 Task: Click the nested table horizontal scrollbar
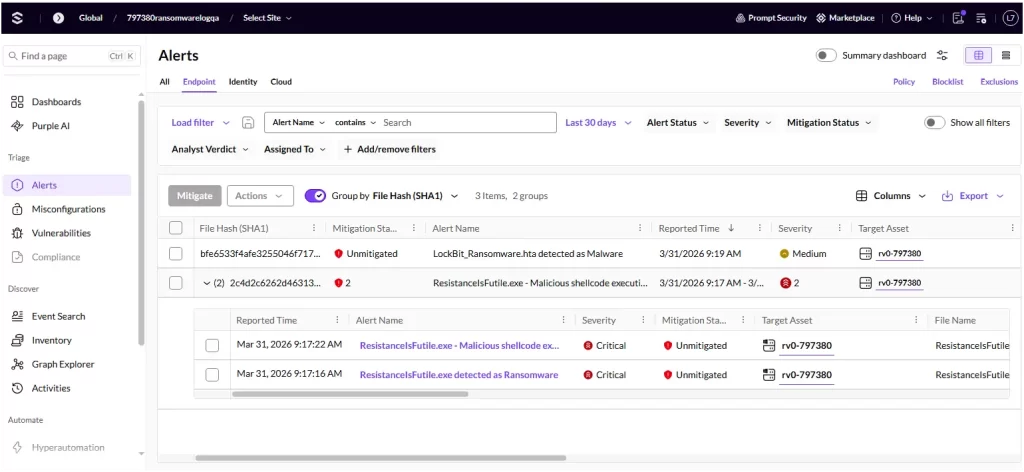pyautogui.click(x=350, y=394)
